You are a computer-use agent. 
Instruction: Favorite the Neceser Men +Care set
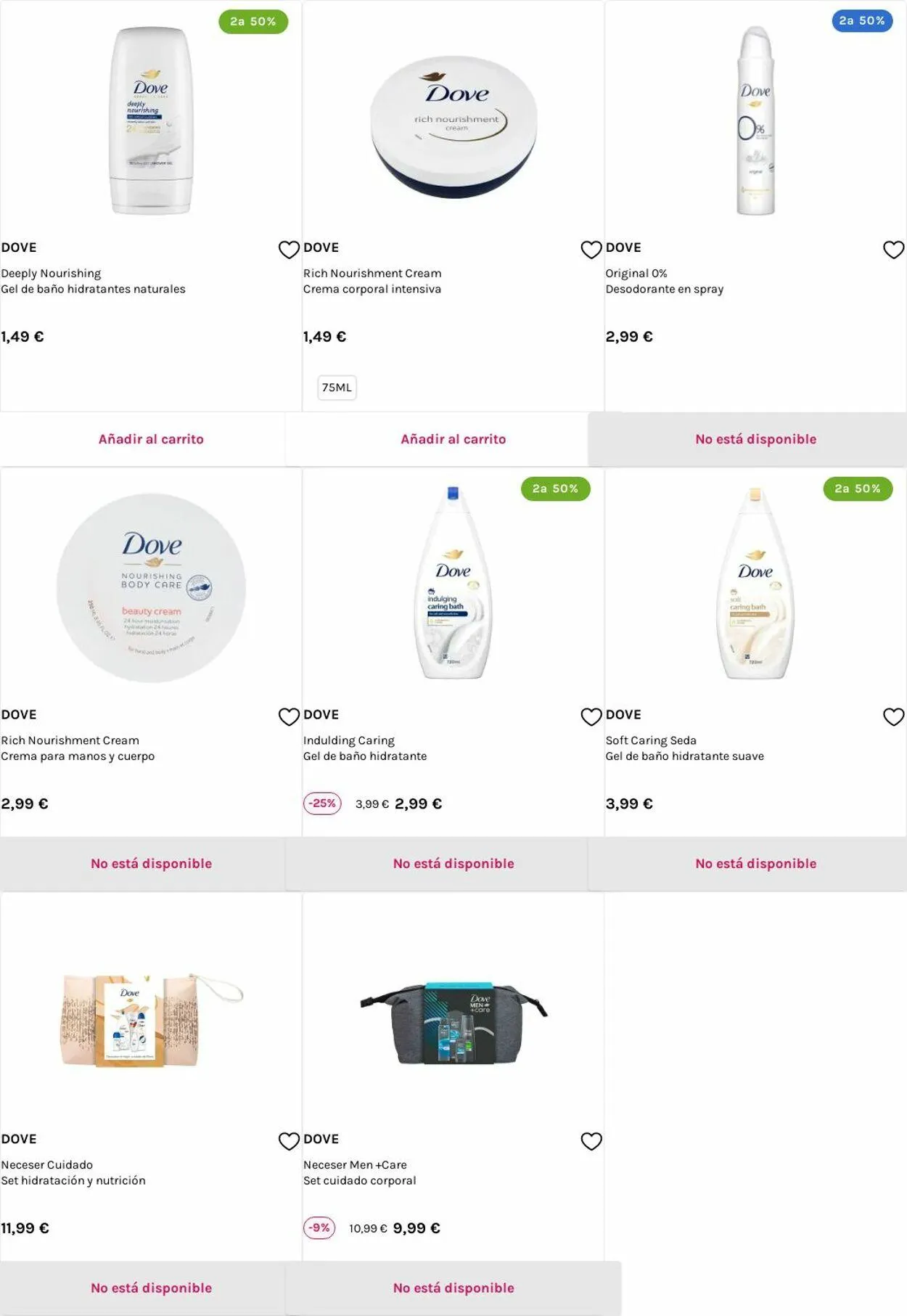tap(591, 1141)
